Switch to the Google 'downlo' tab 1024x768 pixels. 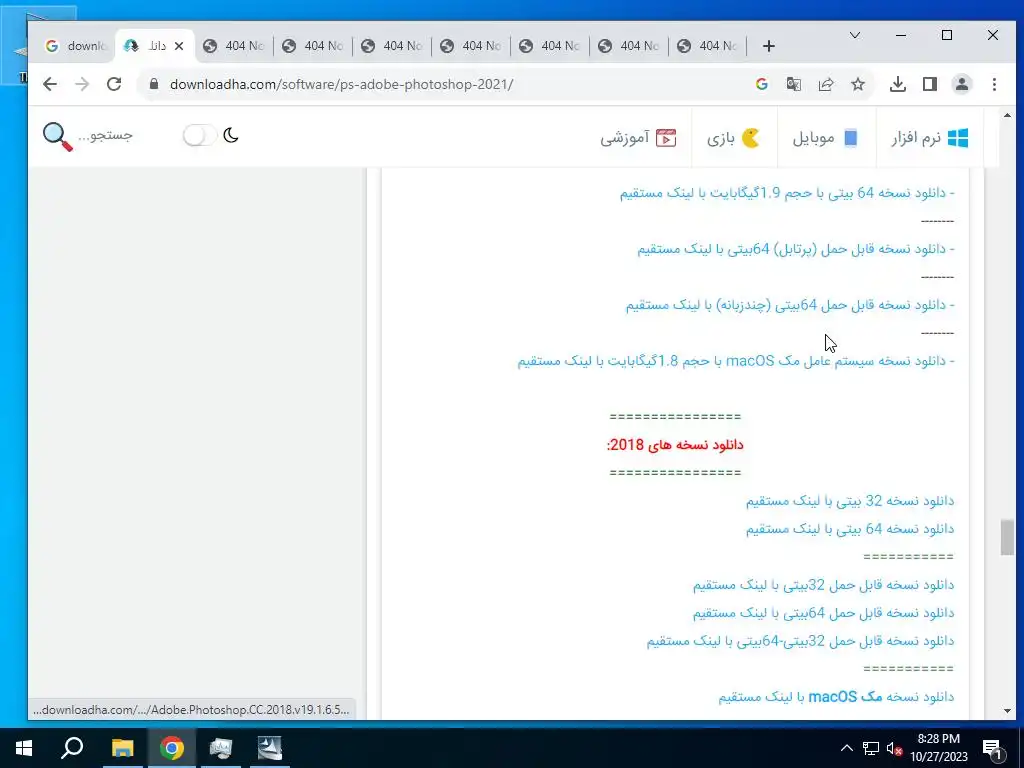[x=75, y=46]
